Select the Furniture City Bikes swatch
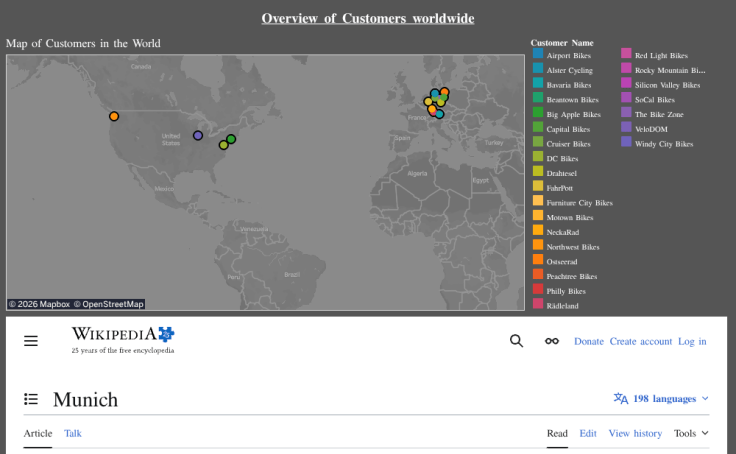The height and width of the screenshot is (454, 736). pos(538,201)
